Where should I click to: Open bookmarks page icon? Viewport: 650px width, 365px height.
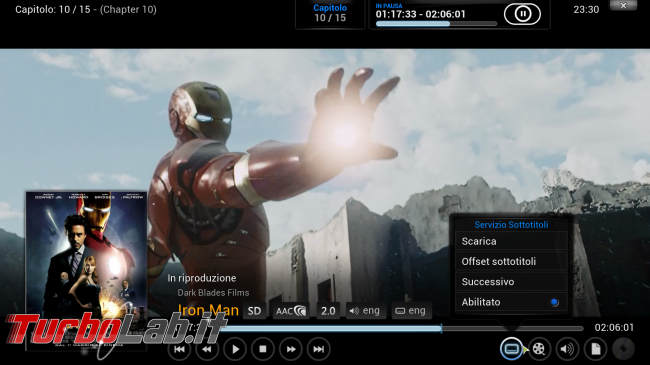595,349
